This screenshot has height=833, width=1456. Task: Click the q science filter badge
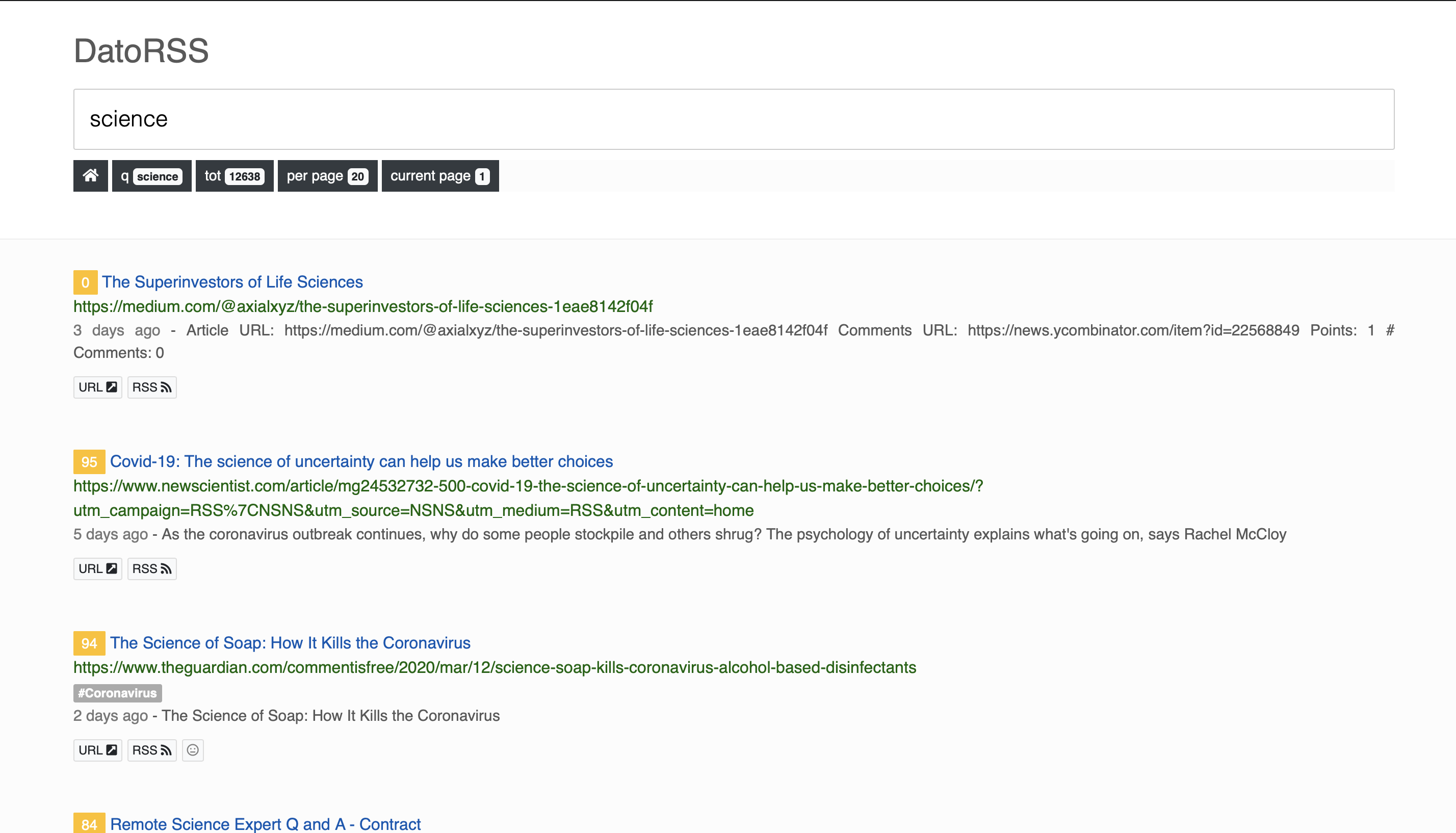click(x=151, y=176)
